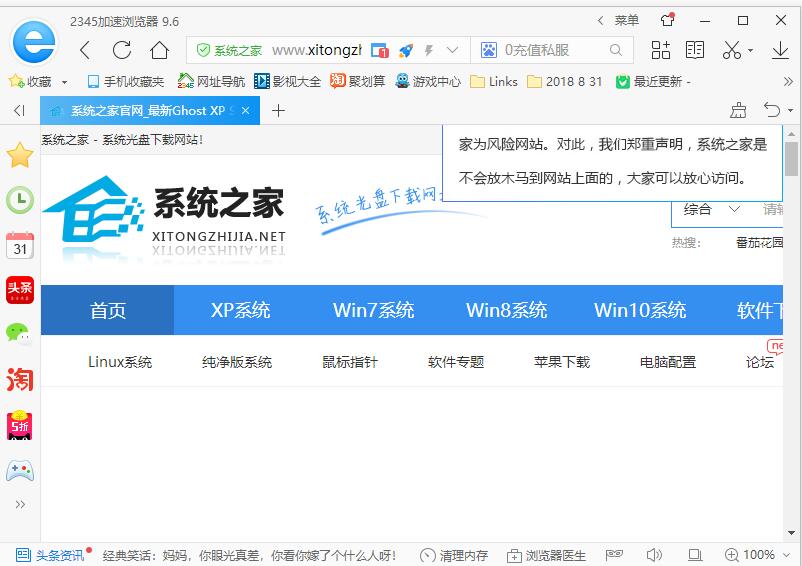Screen dimensions: 802x566
Task: Open the browser home page icon
Action: [159, 50]
